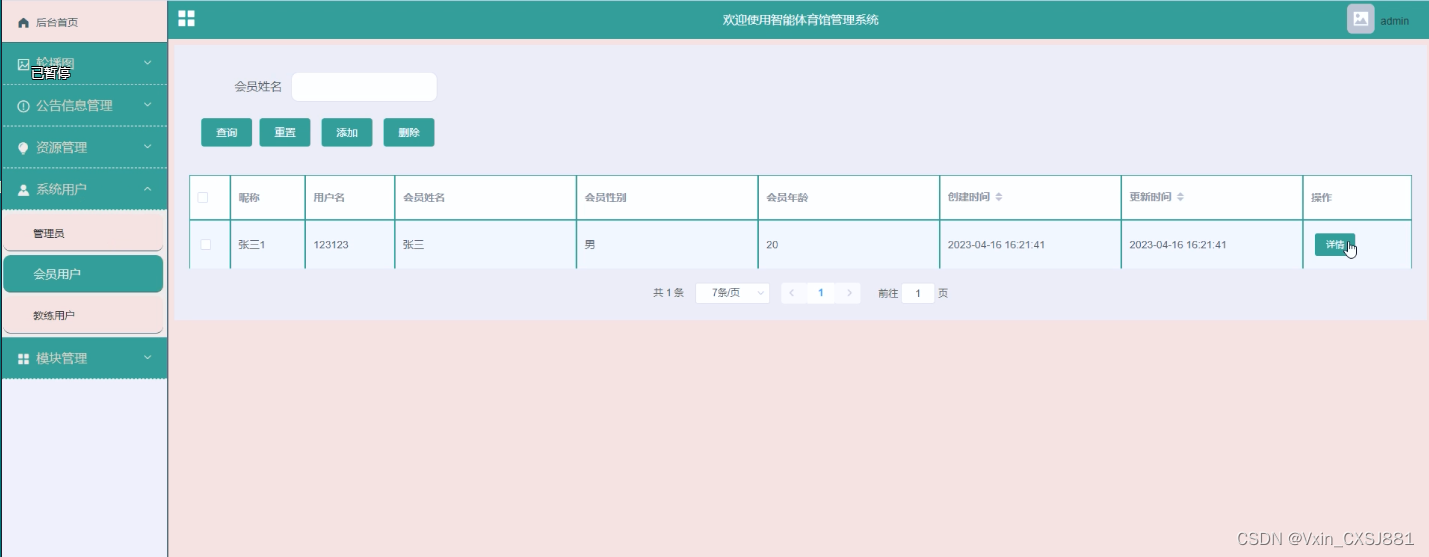
Task: Click the 添加 add button
Action: coord(347,133)
